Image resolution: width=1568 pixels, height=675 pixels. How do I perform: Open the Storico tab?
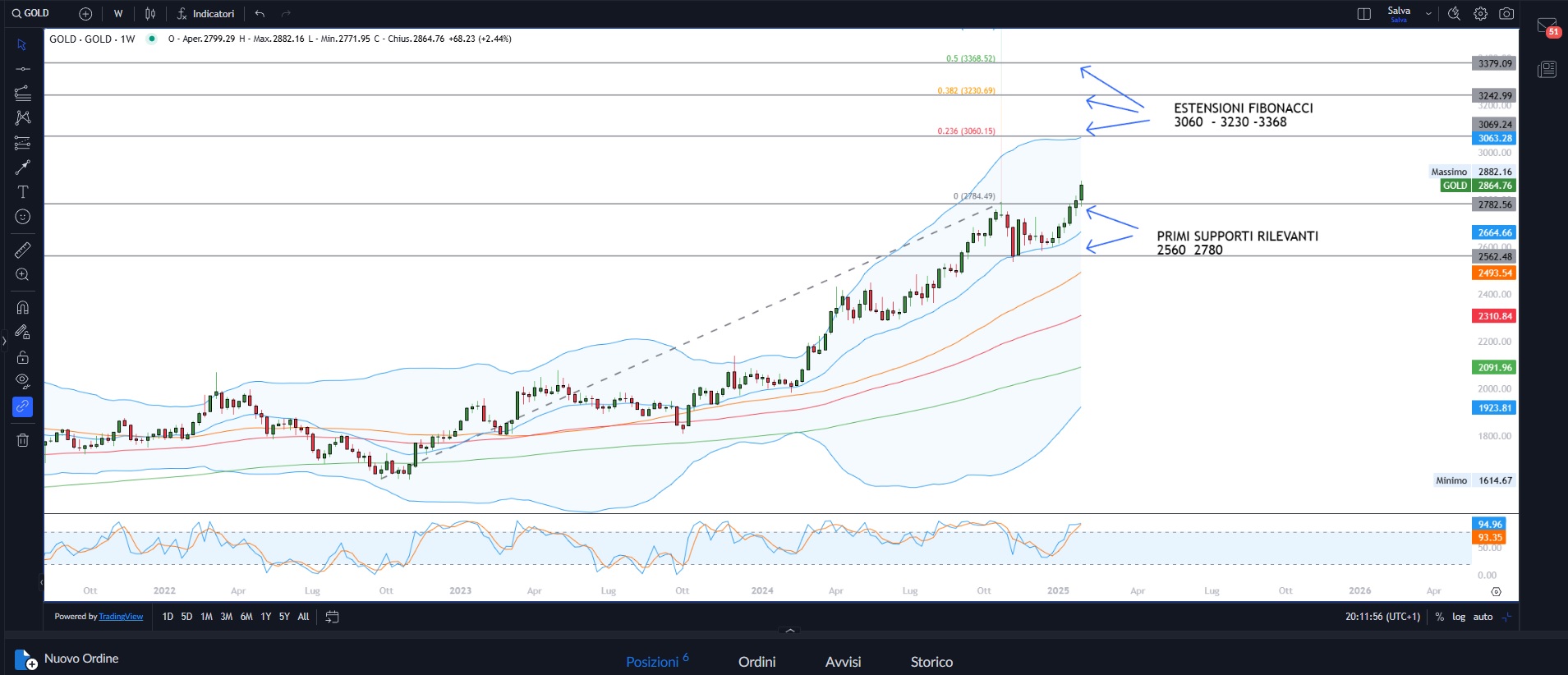[x=931, y=662]
